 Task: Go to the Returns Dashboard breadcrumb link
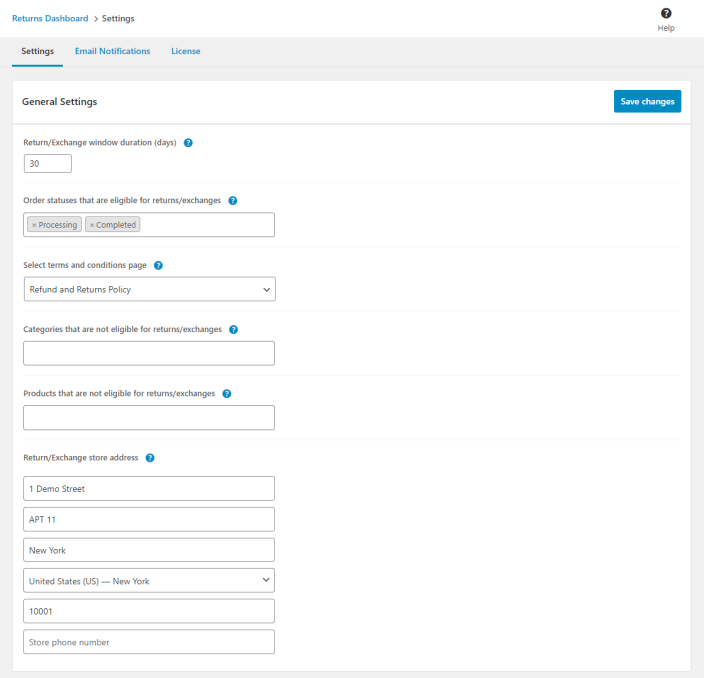[50, 18]
